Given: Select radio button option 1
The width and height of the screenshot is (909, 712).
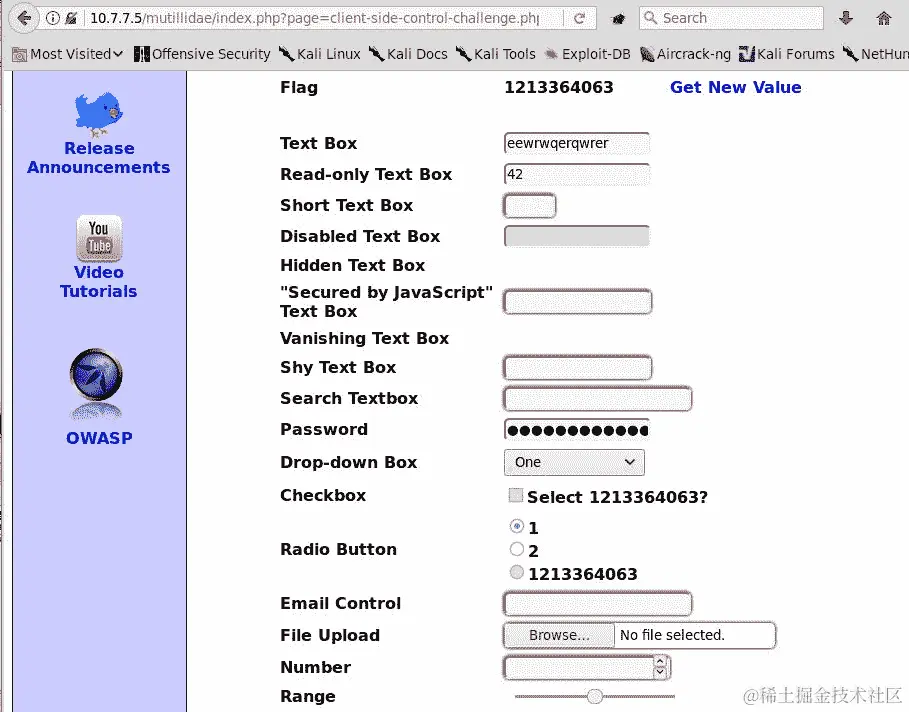Looking at the screenshot, I should point(517,526).
